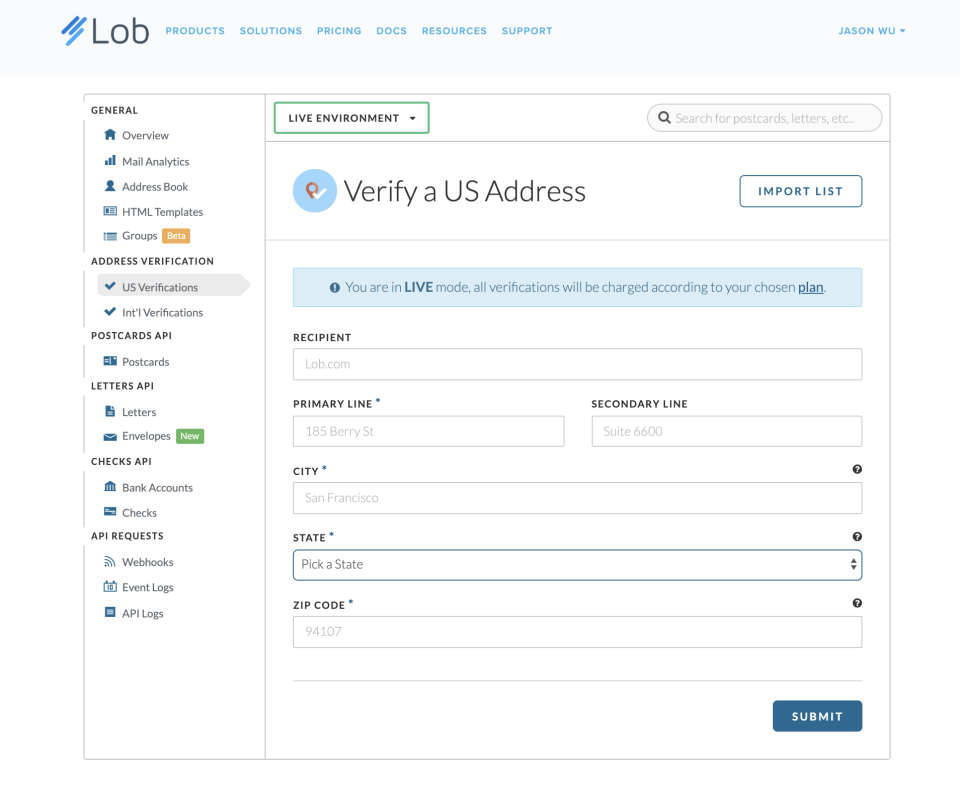The image size is (960, 791).
Task: Follow the plan link in notice
Action: [810, 287]
